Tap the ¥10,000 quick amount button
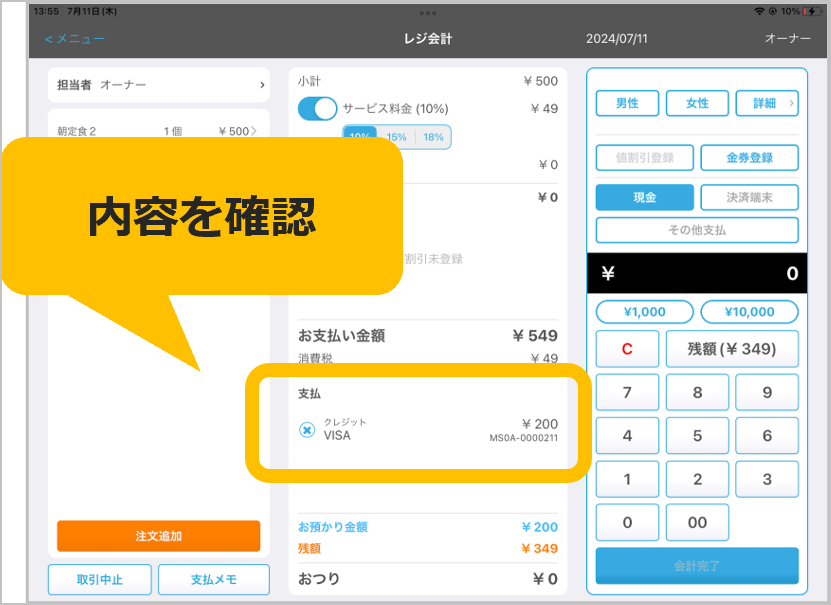Viewport: 831px width, 605px height. (749, 312)
